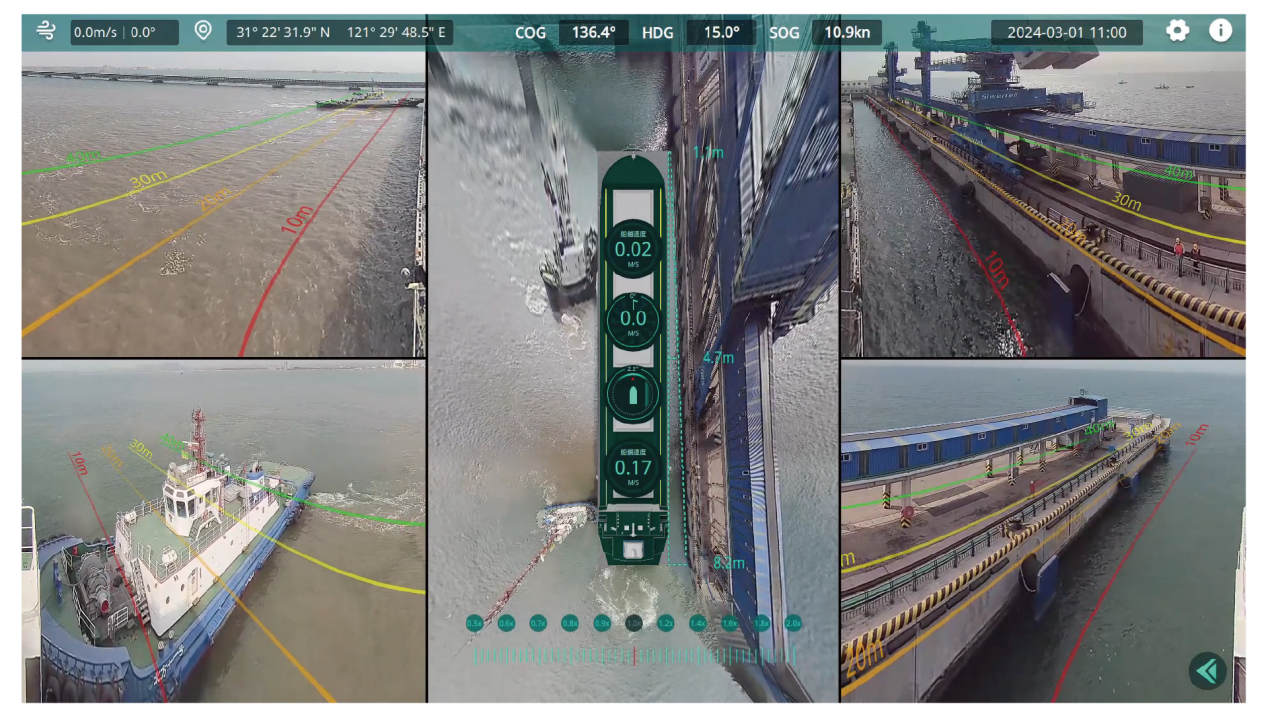The width and height of the screenshot is (1268, 714).
Task: Choose the 1.4x zoom preset
Action: click(698, 623)
